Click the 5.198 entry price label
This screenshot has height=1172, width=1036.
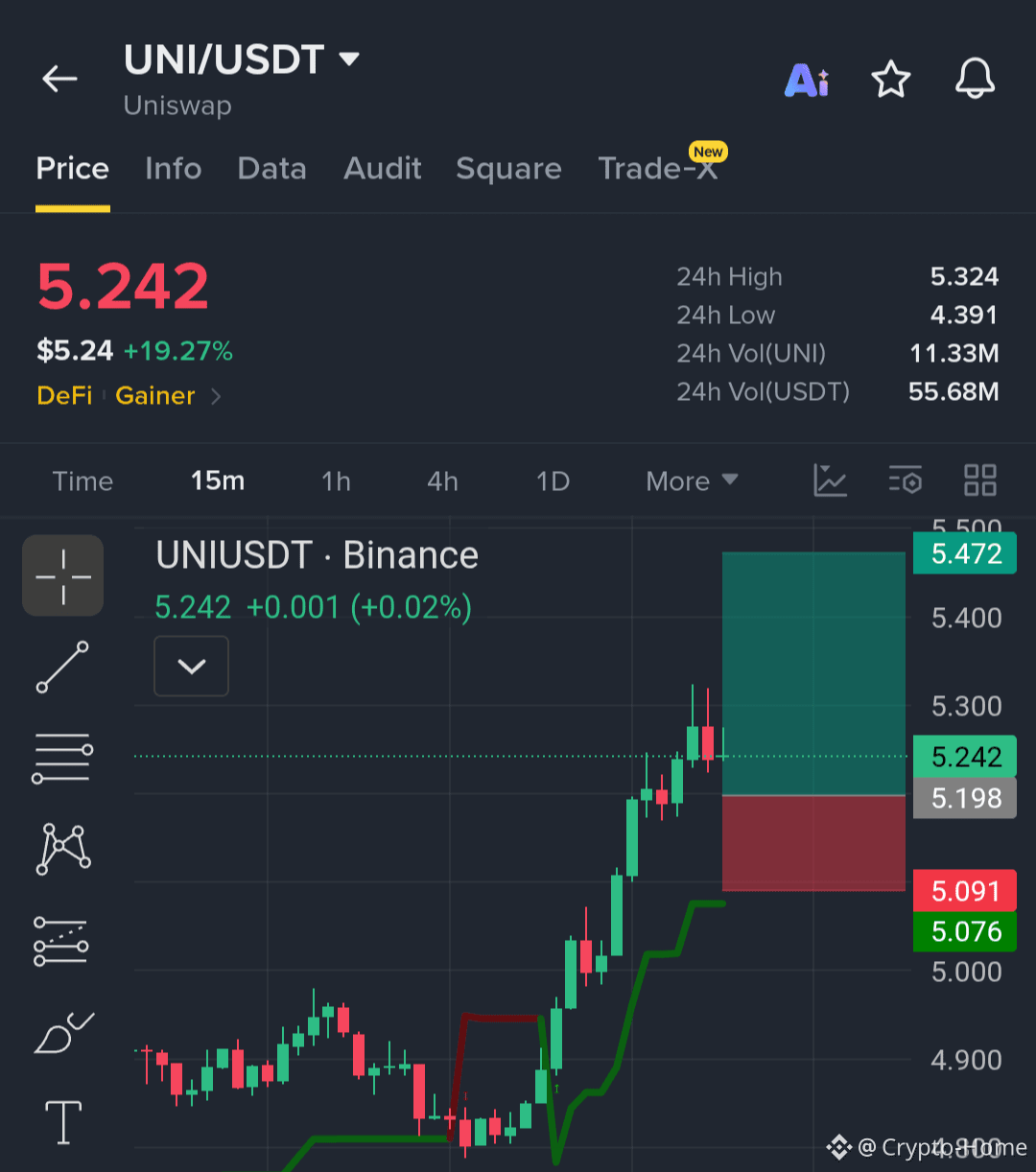click(x=965, y=798)
